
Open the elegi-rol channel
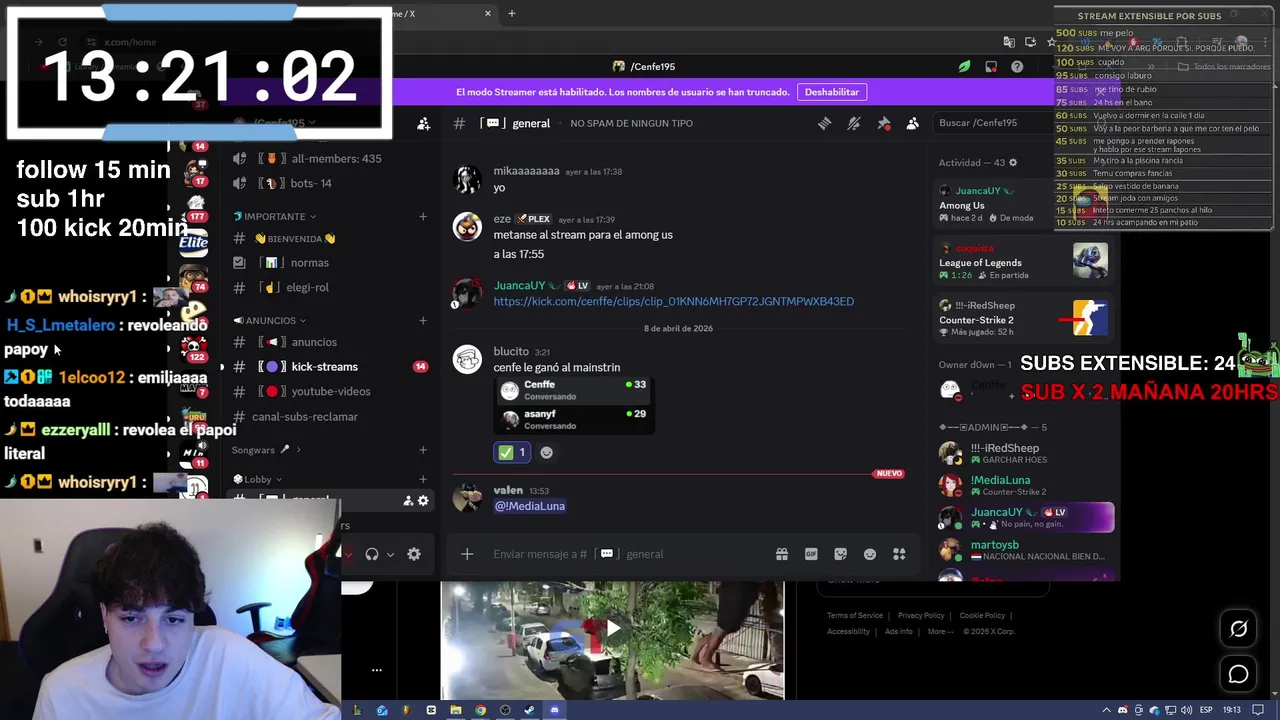pos(307,287)
